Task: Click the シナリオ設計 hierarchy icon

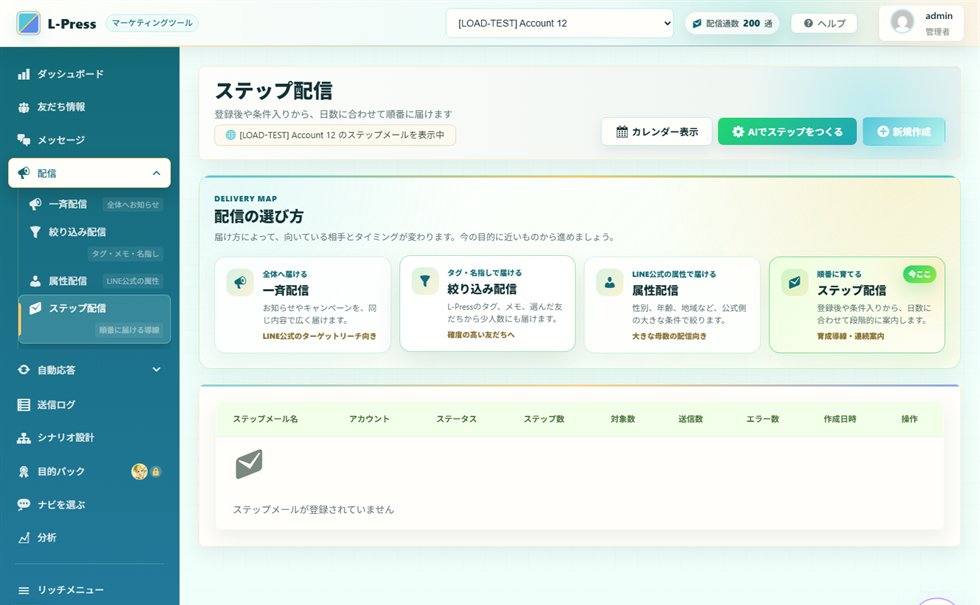Action: [24, 438]
